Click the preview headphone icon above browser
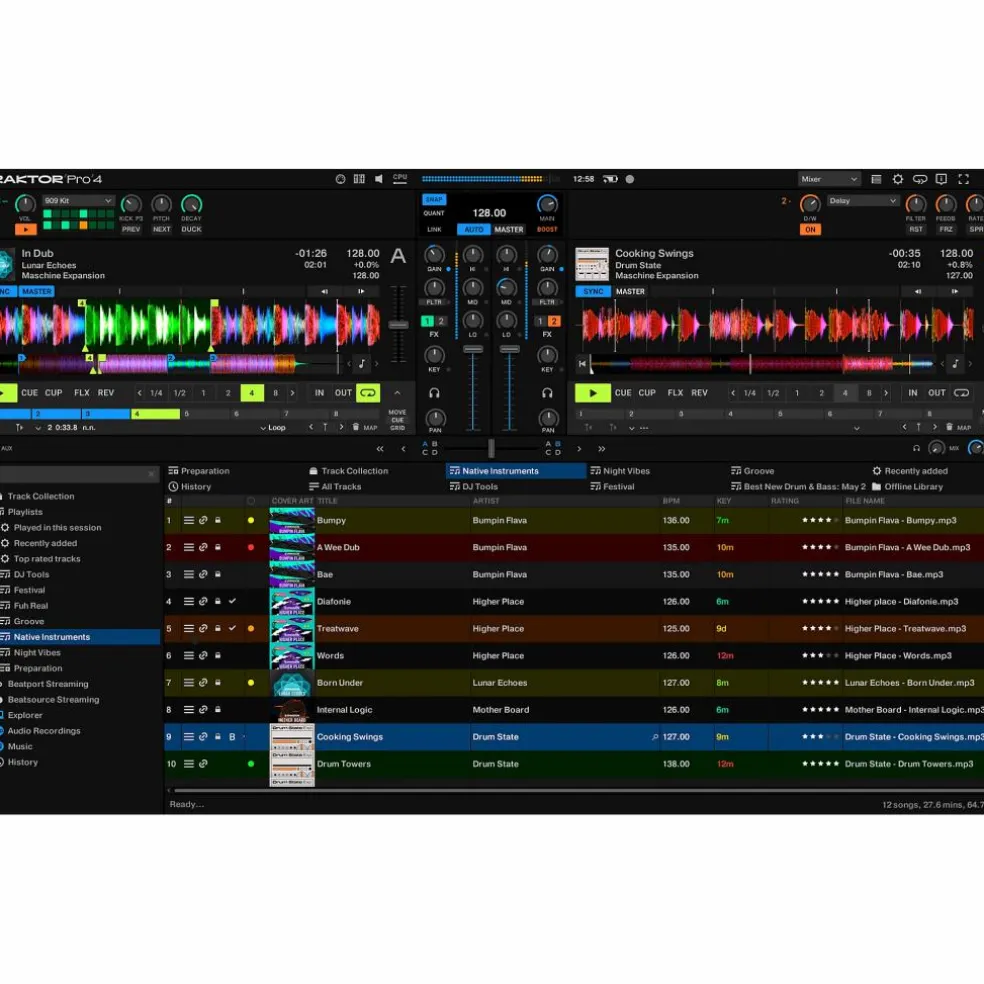 [x=916, y=448]
